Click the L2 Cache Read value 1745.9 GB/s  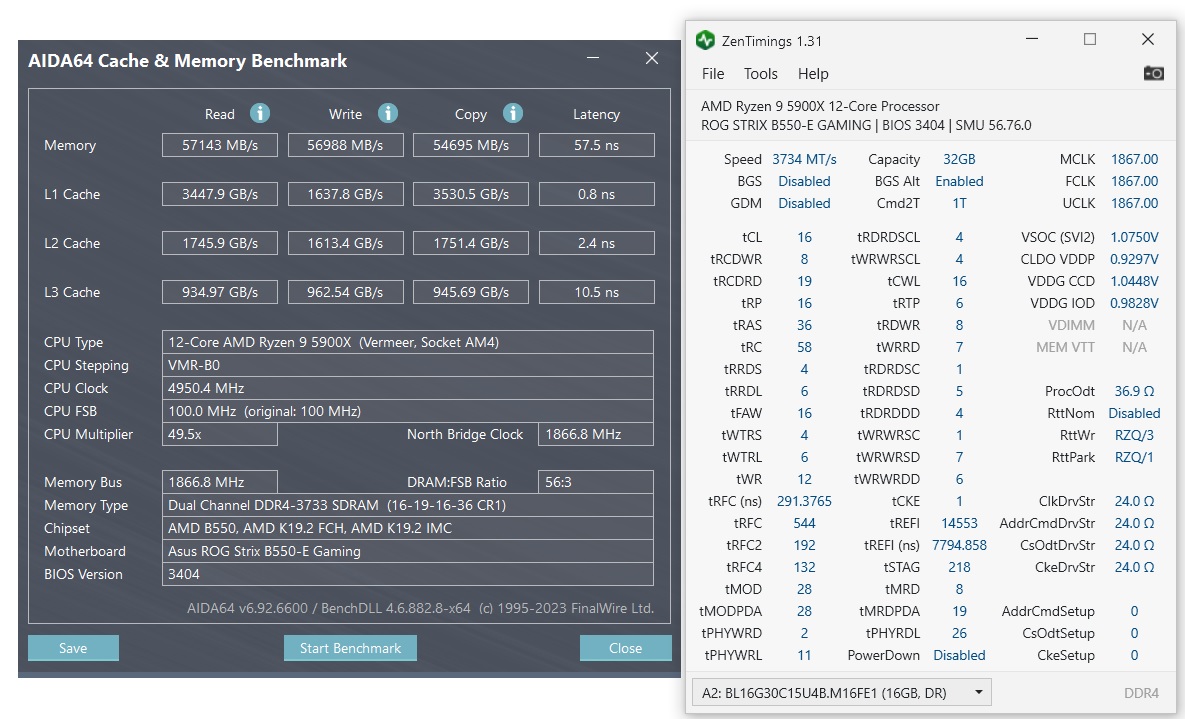pyautogui.click(x=220, y=243)
